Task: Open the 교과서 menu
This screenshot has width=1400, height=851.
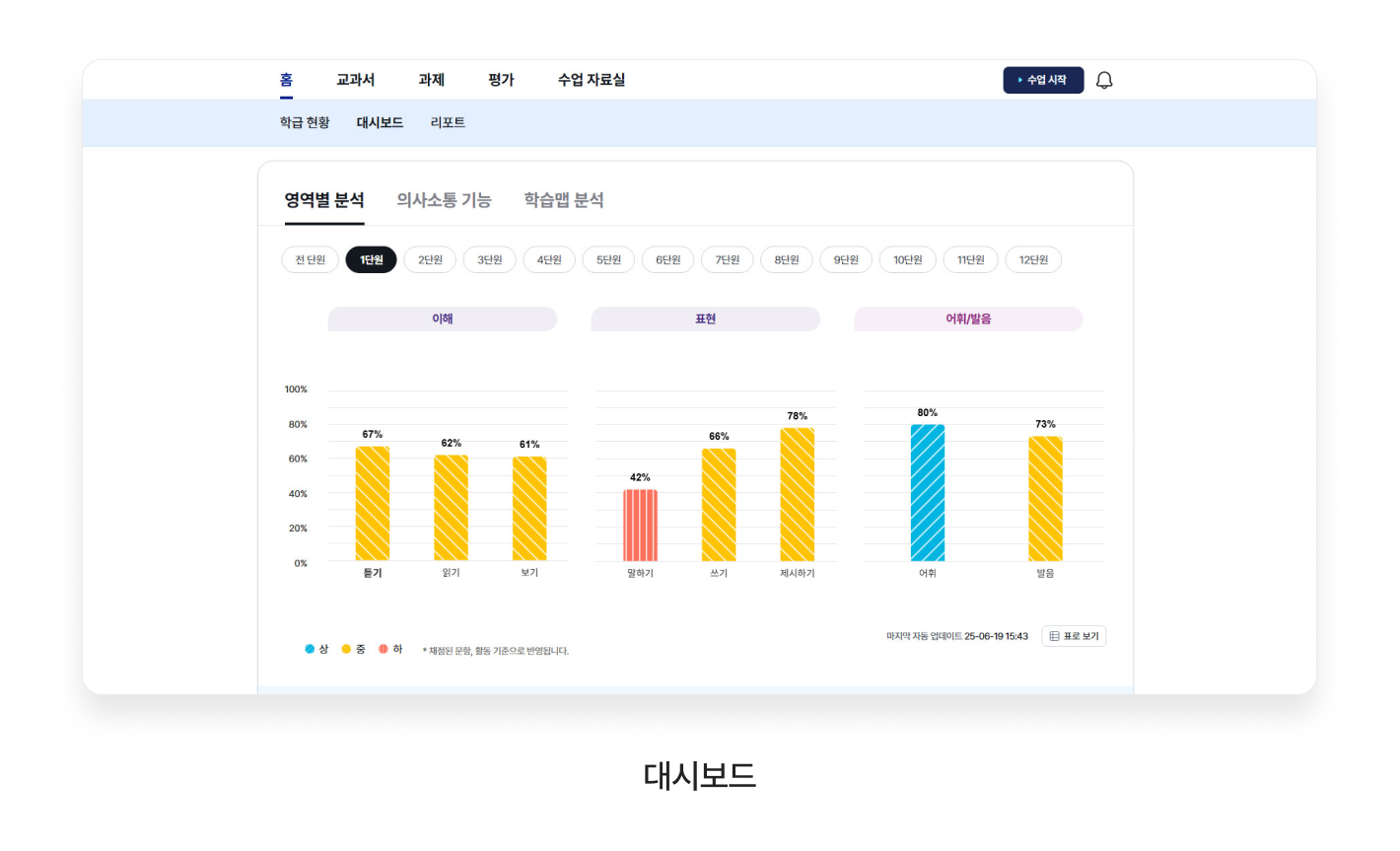Action: click(x=355, y=80)
